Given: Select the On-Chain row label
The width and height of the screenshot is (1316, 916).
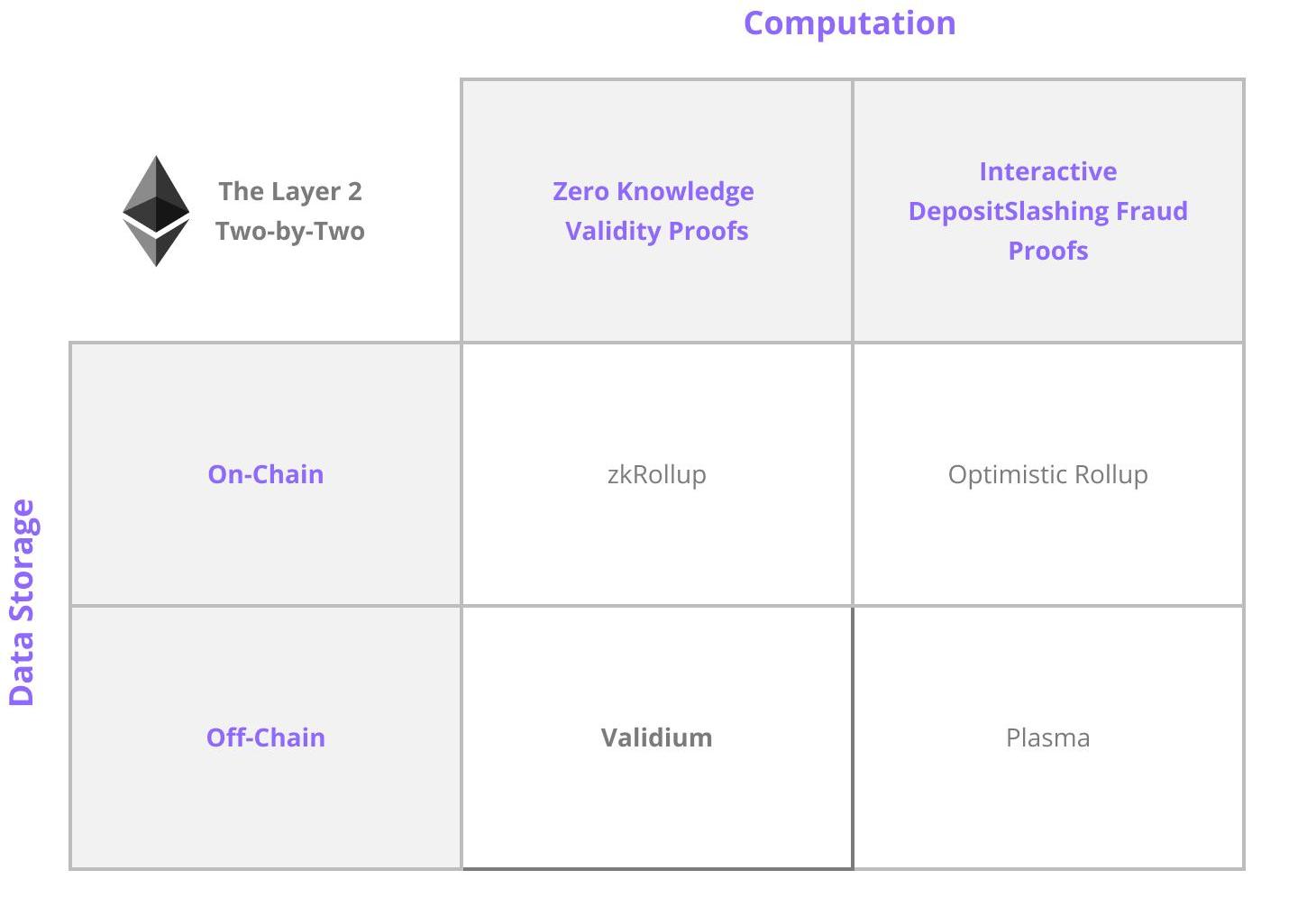Looking at the screenshot, I should coord(265,474).
